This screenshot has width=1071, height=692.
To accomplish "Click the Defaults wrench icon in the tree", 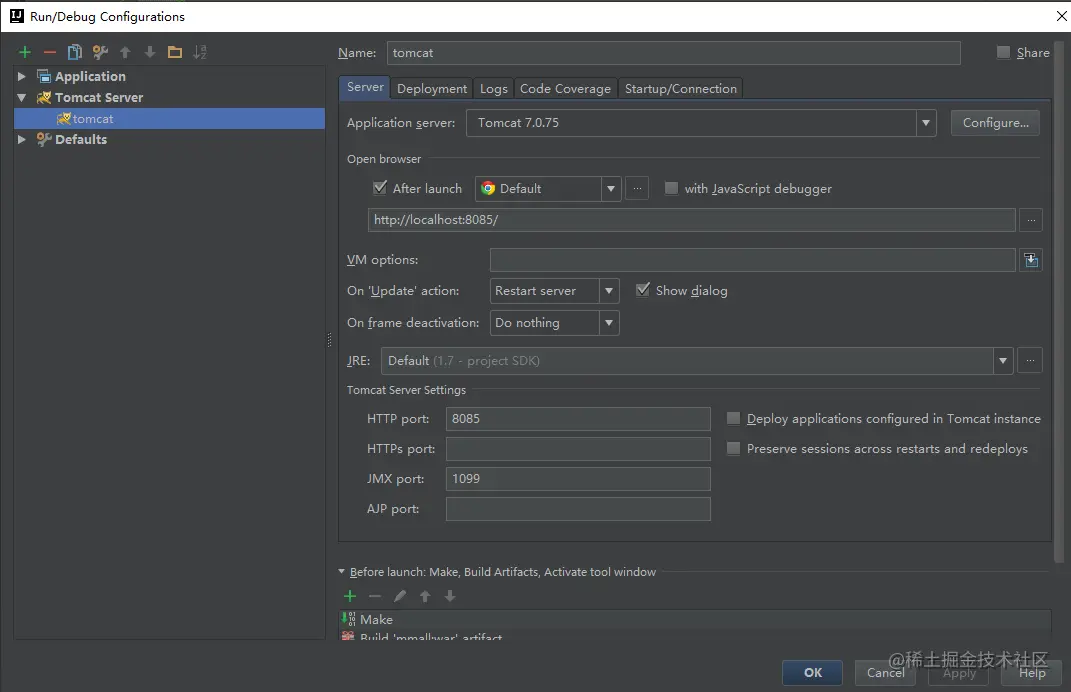I will 44,139.
